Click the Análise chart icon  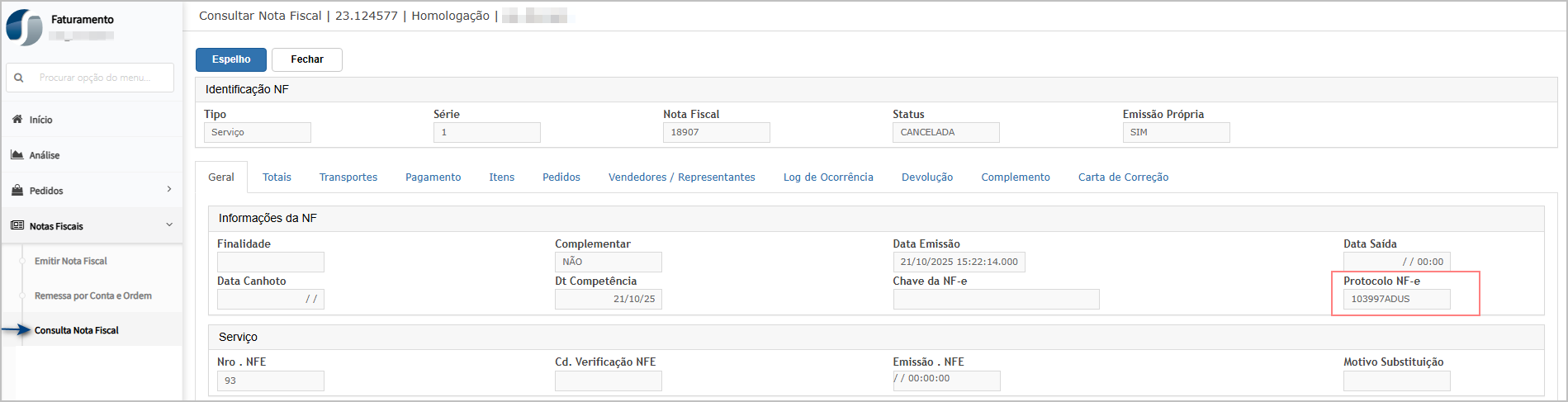(17, 155)
